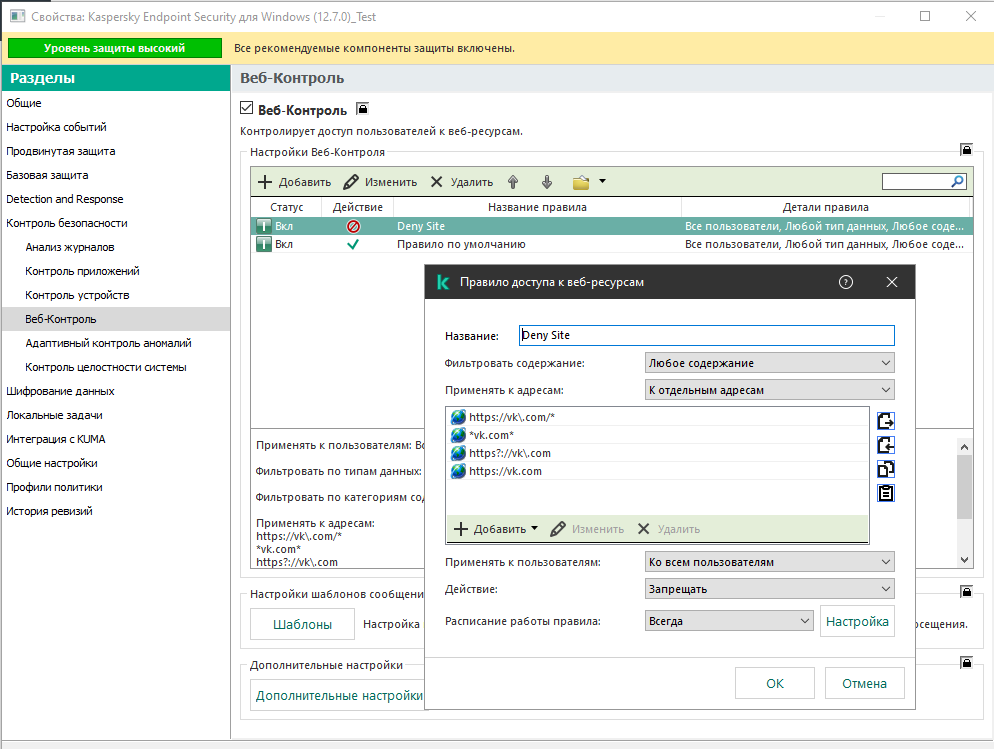Move the rule down with the arrow icon
This screenshot has width=994, height=749.
(x=546, y=182)
